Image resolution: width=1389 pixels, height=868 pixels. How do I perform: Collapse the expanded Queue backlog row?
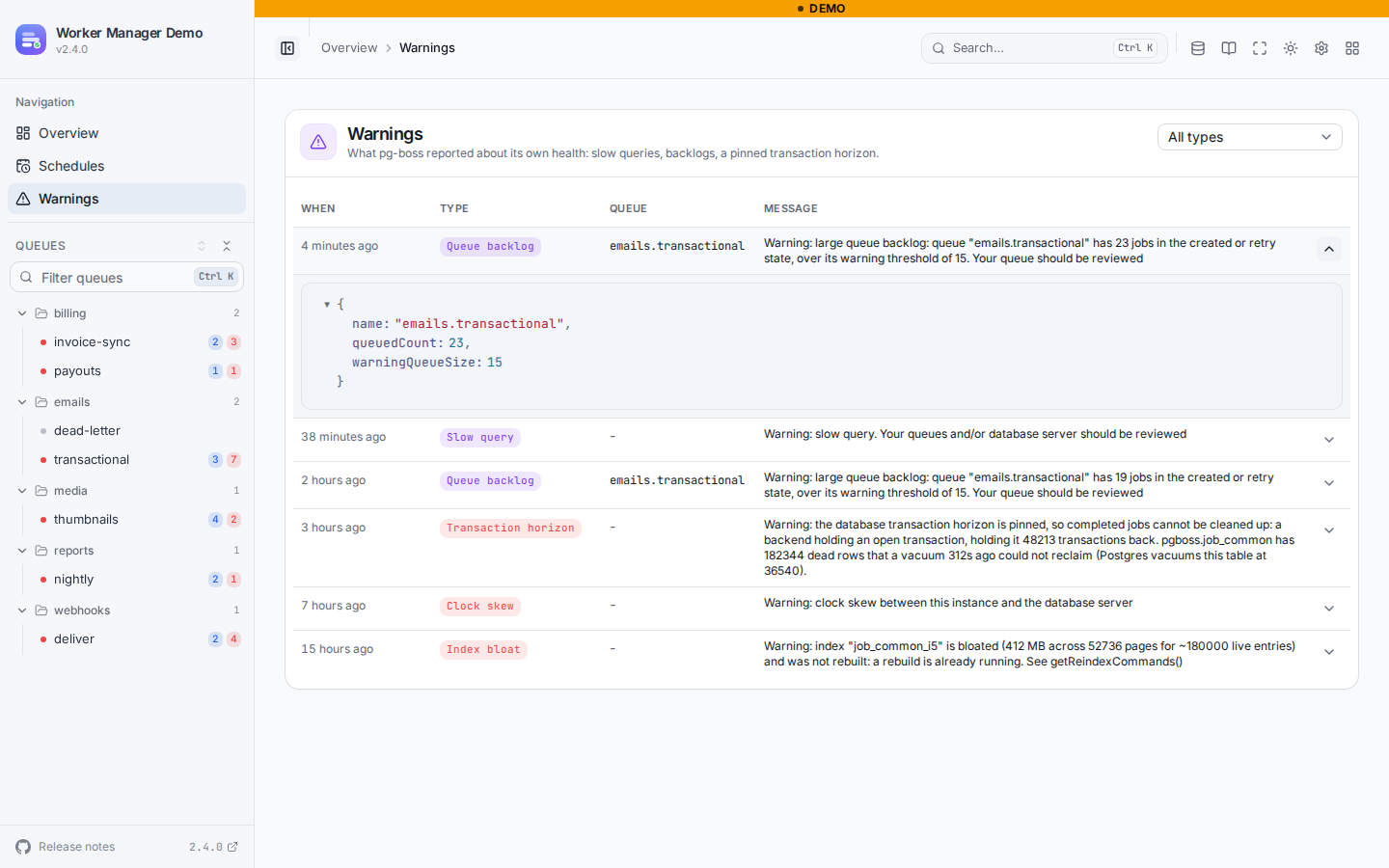[x=1329, y=249]
